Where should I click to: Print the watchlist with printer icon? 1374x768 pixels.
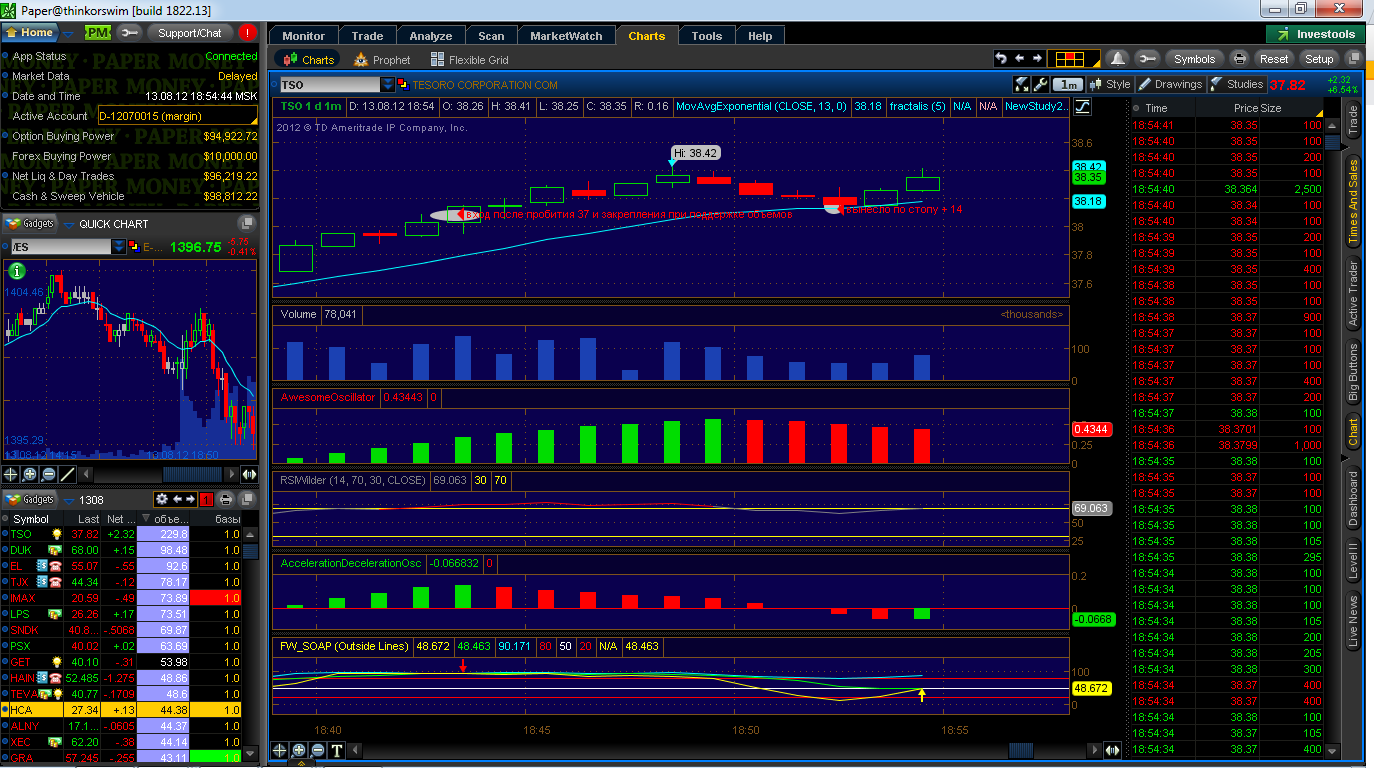pos(225,499)
